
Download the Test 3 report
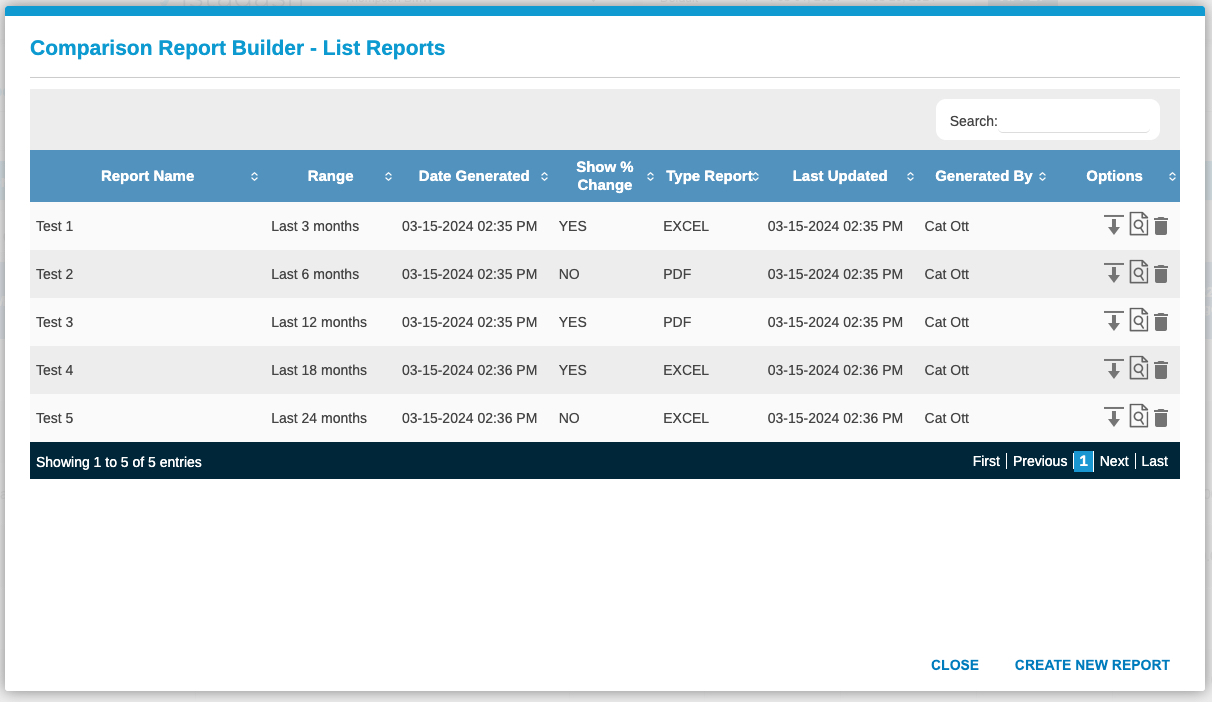click(1113, 321)
